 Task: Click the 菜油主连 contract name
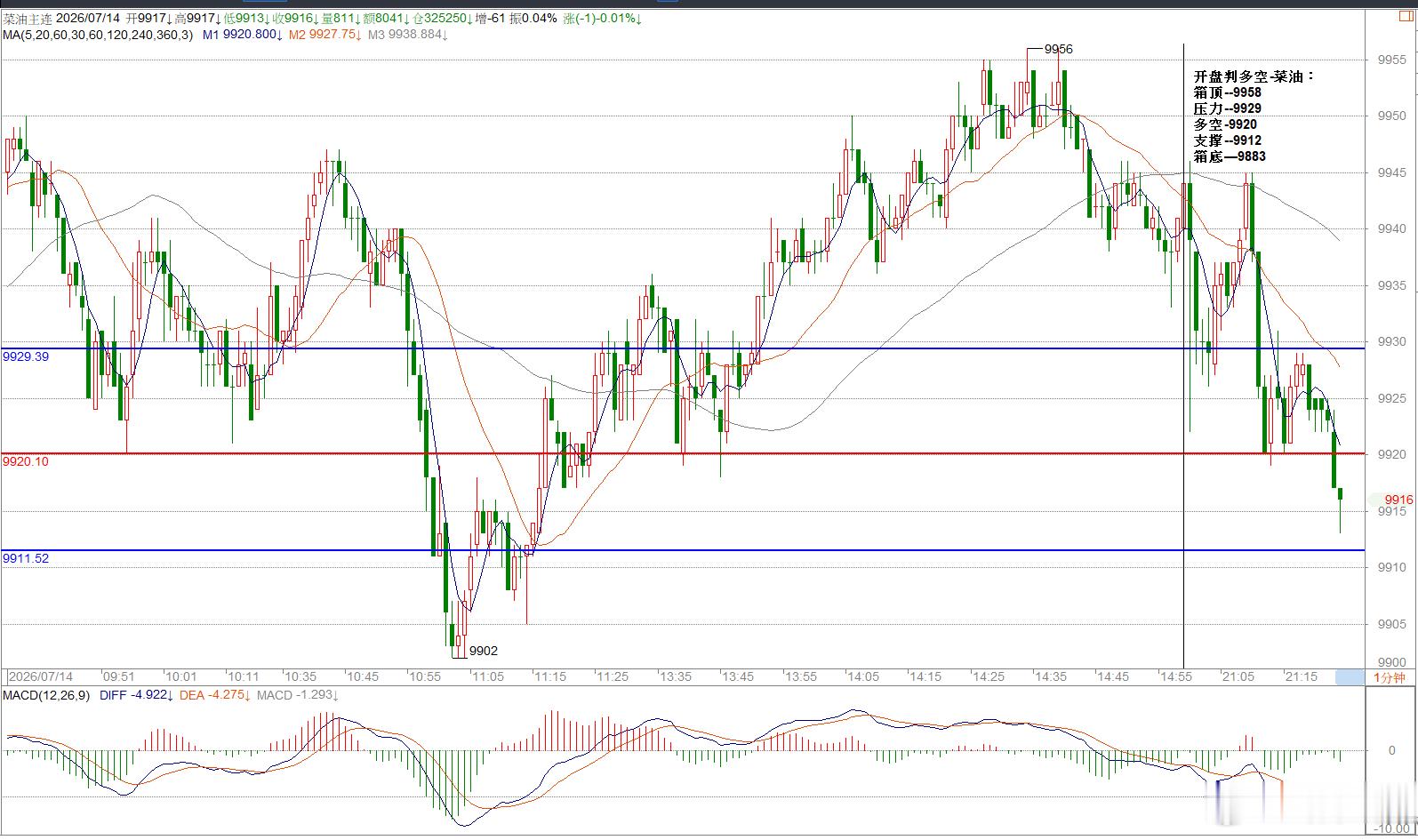click(29, 19)
